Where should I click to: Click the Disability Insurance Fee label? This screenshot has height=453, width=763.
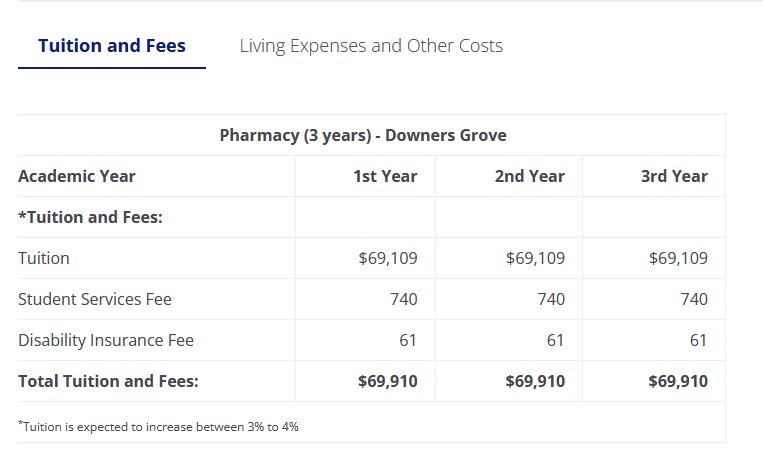tap(106, 340)
